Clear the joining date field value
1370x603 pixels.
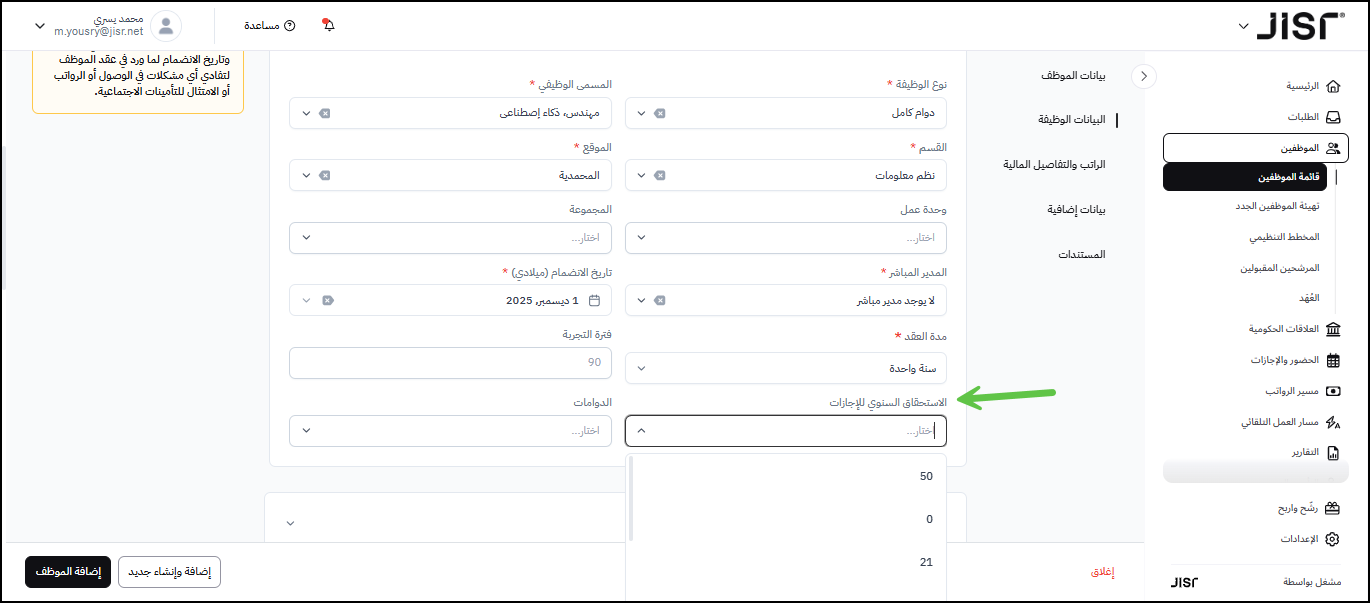328,300
